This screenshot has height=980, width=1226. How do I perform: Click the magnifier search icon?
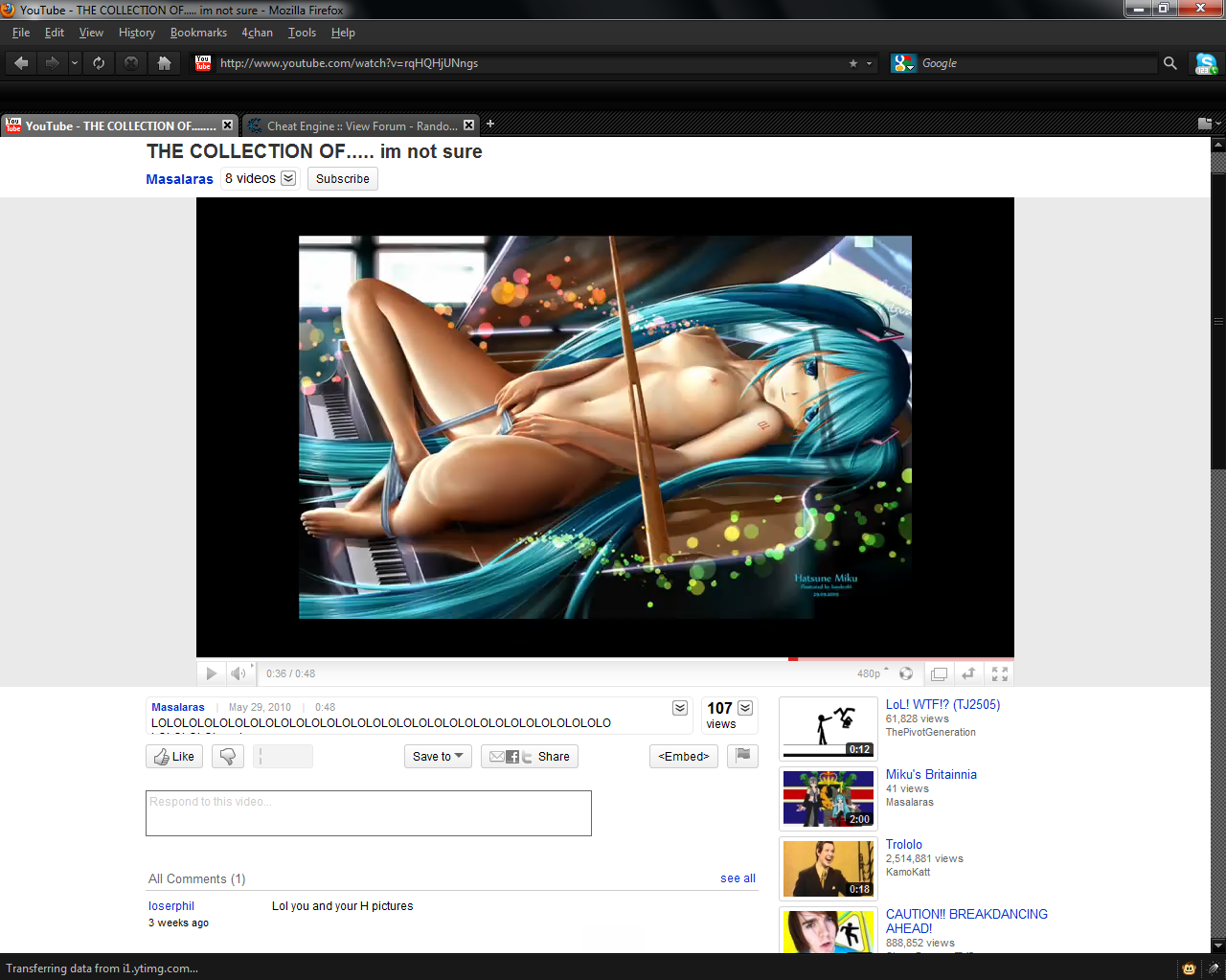pos(1169,63)
